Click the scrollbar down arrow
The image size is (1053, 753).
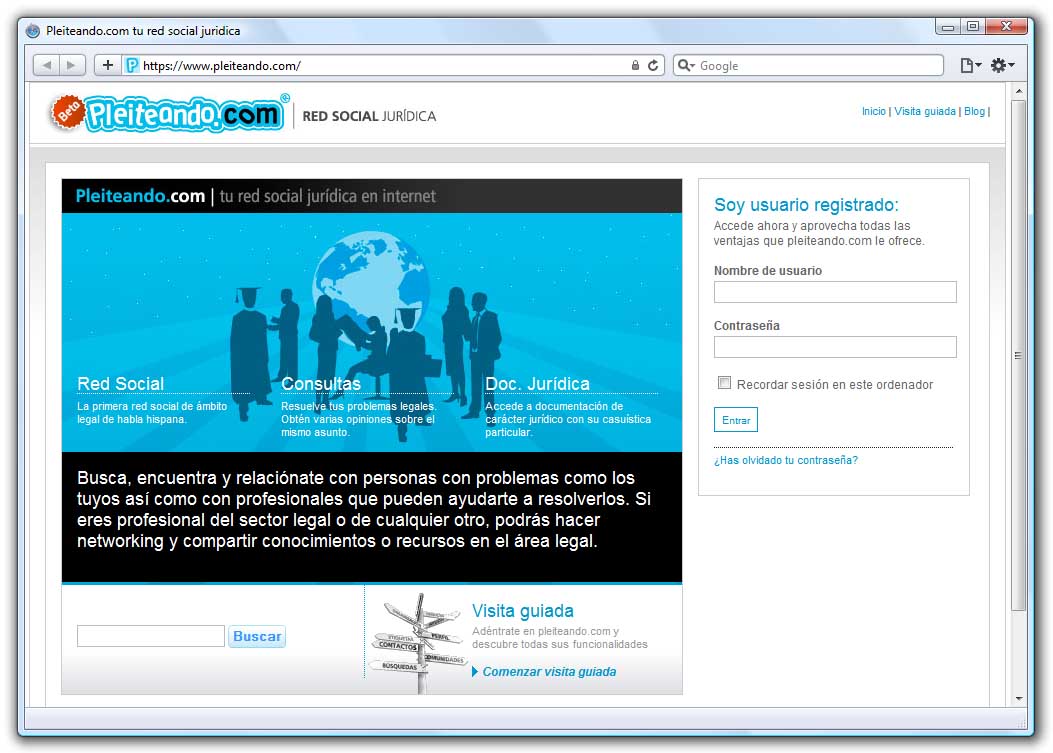(1018, 699)
